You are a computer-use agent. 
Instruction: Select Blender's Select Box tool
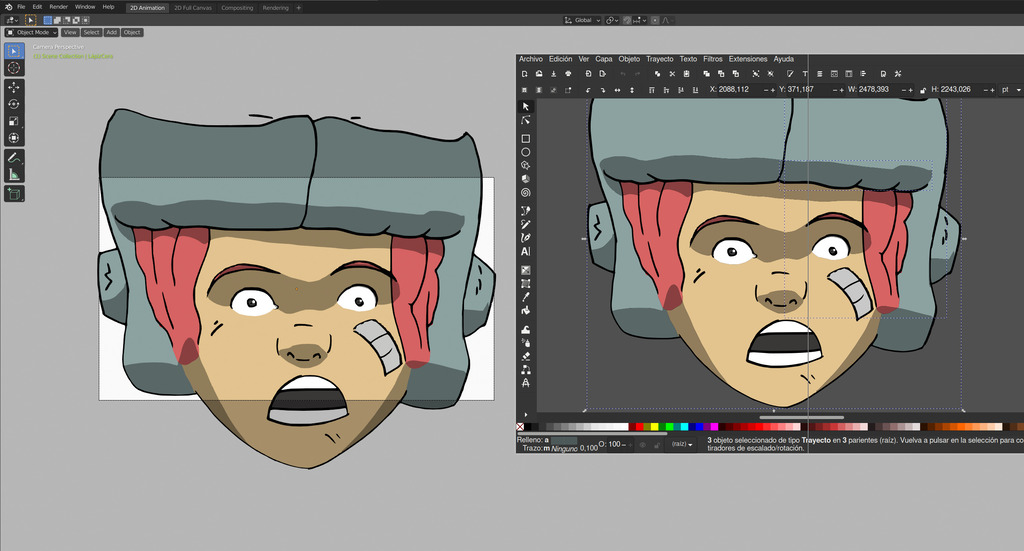14,51
